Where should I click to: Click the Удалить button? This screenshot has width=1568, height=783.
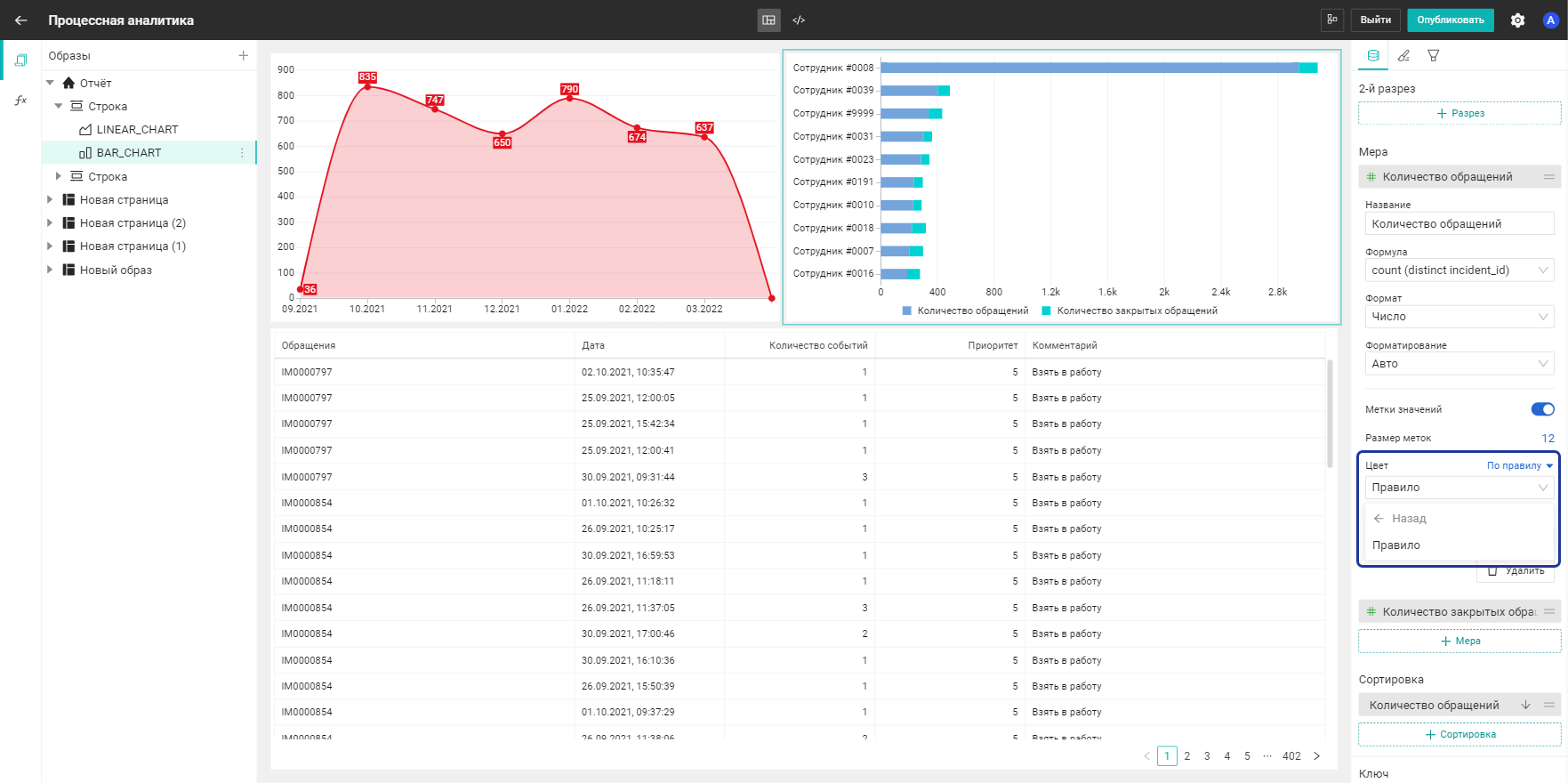coord(1516,572)
